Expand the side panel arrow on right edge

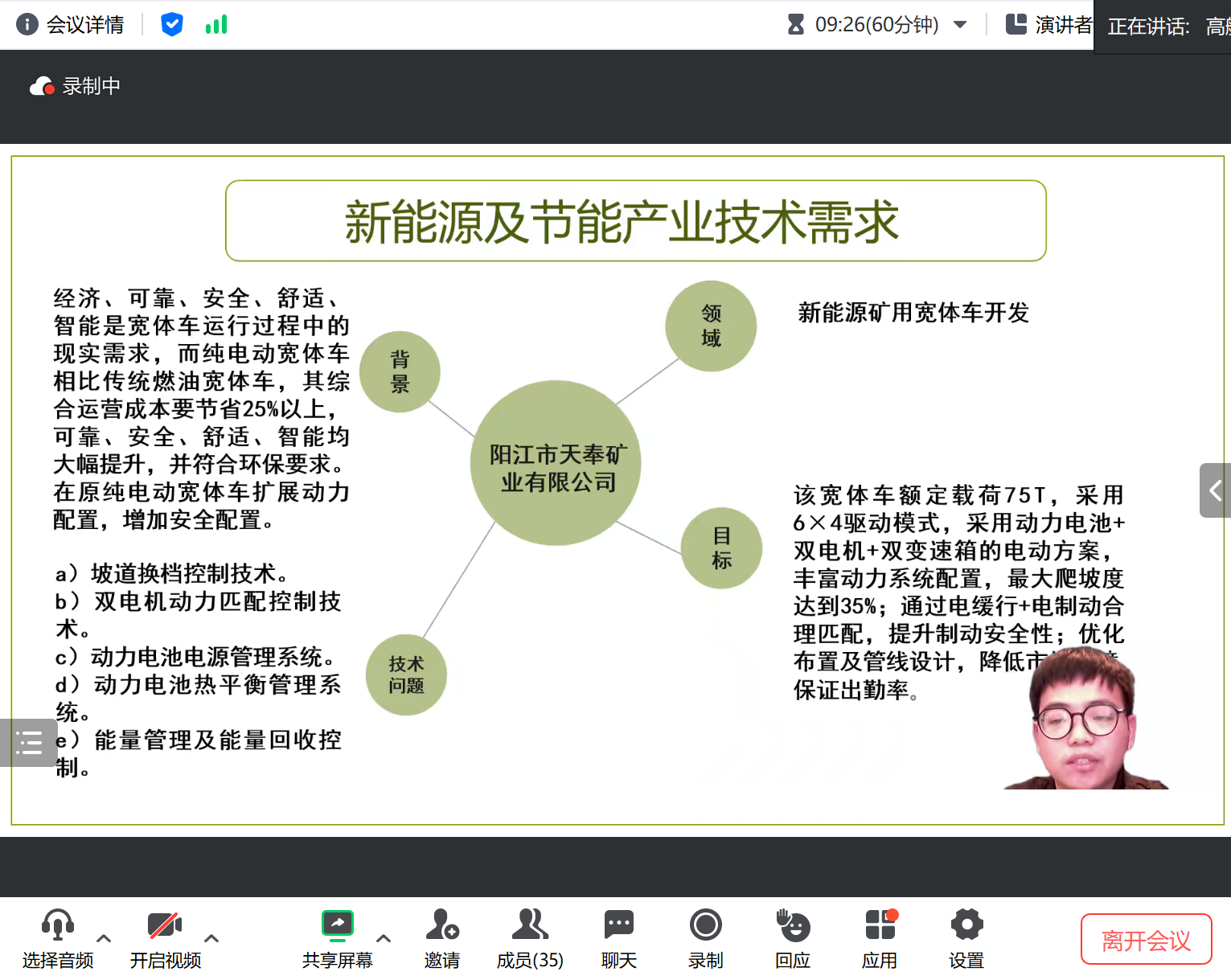coord(1215,490)
